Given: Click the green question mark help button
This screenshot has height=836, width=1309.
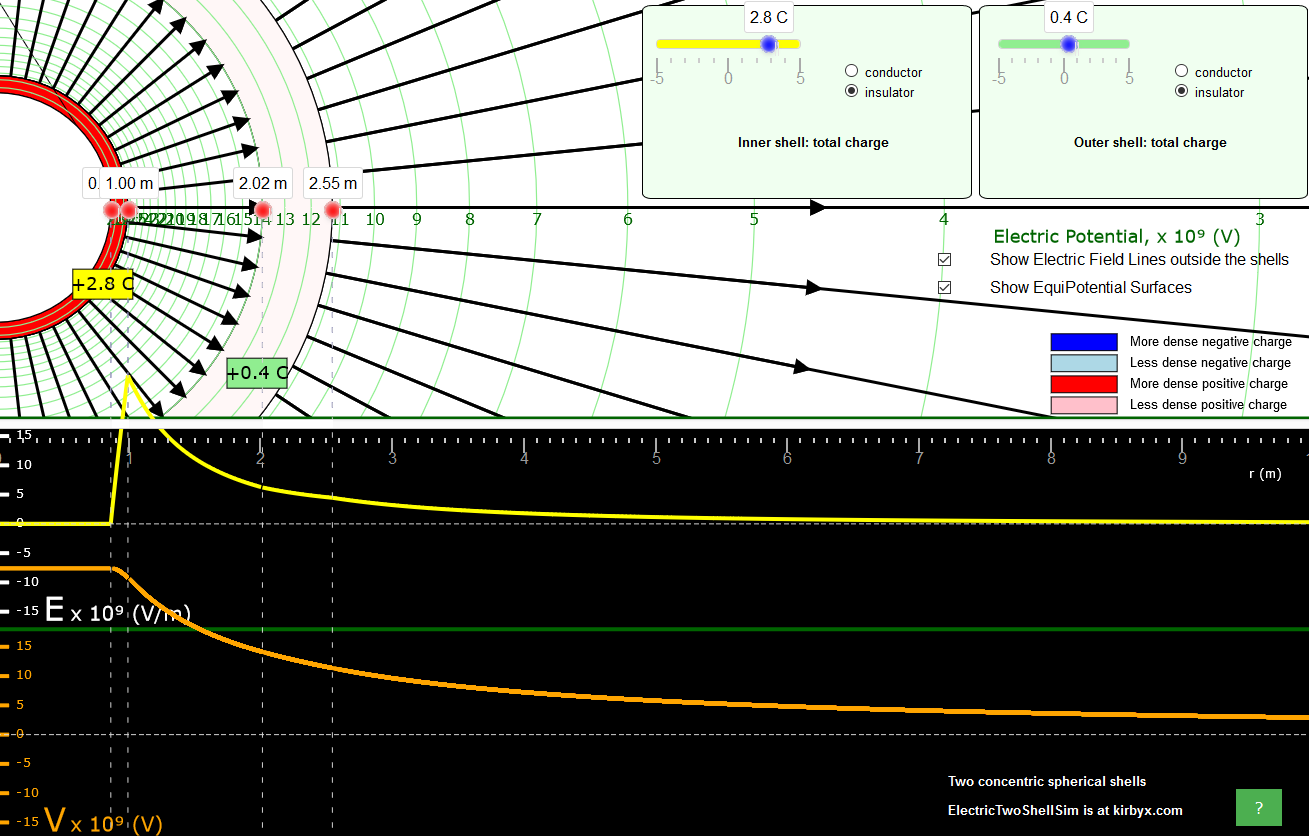Looking at the screenshot, I should click(x=1258, y=808).
